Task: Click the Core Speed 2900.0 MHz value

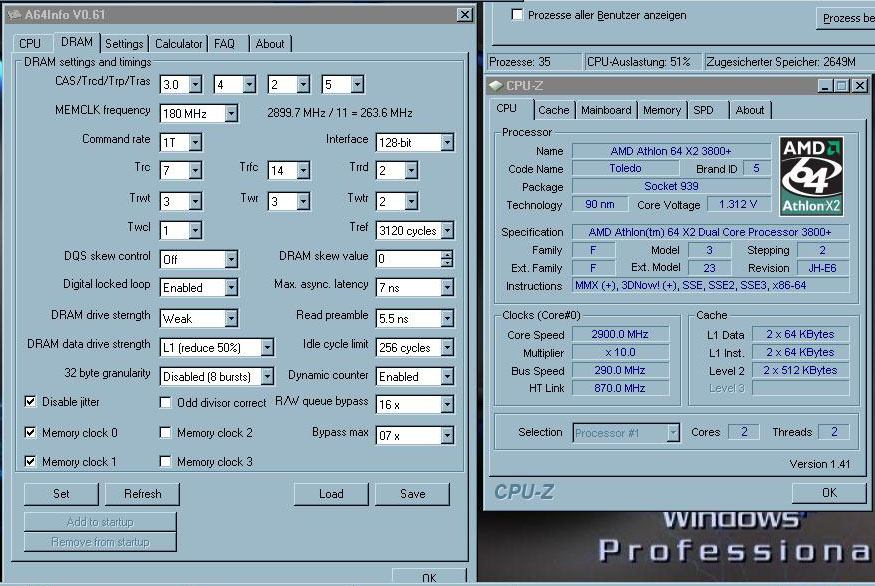Action: pyautogui.click(x=620, y=334)
